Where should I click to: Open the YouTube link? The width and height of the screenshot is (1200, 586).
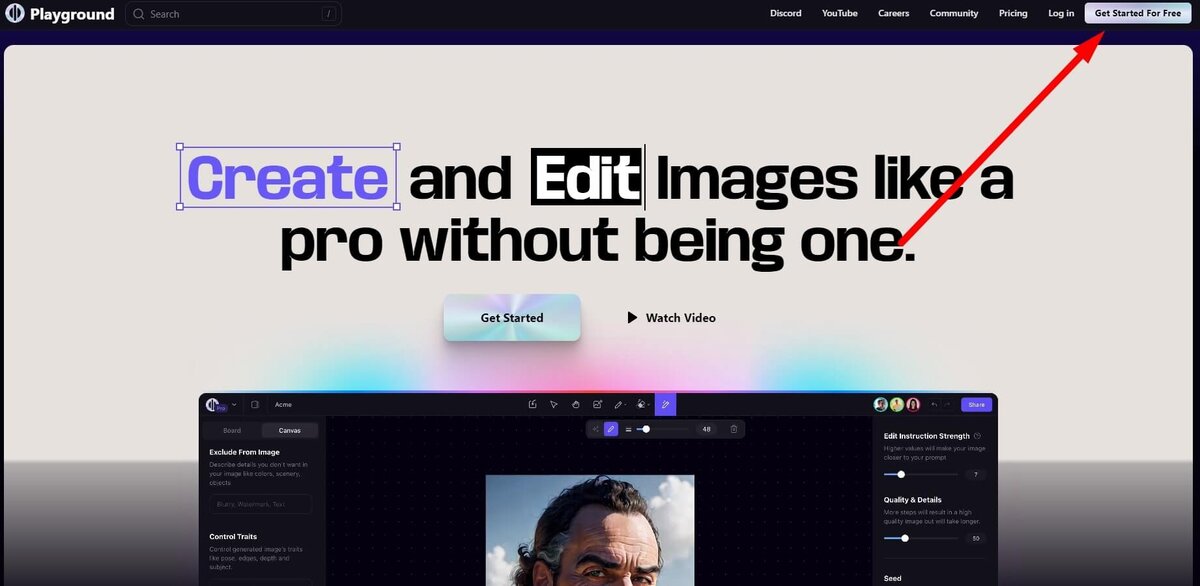pyautogui.click(x=839, y=14)
